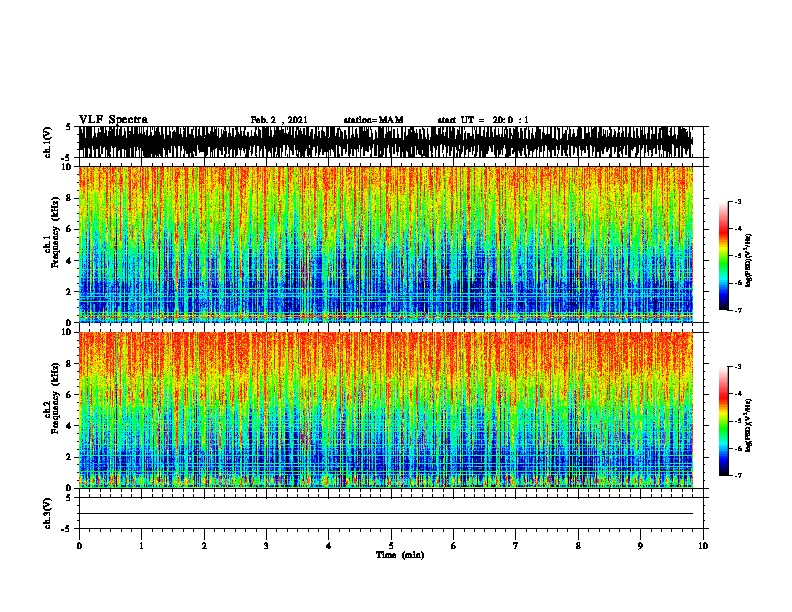The image size is (792, 612).
Task: Click time axis tick label "4"
Action: [329, 546]
